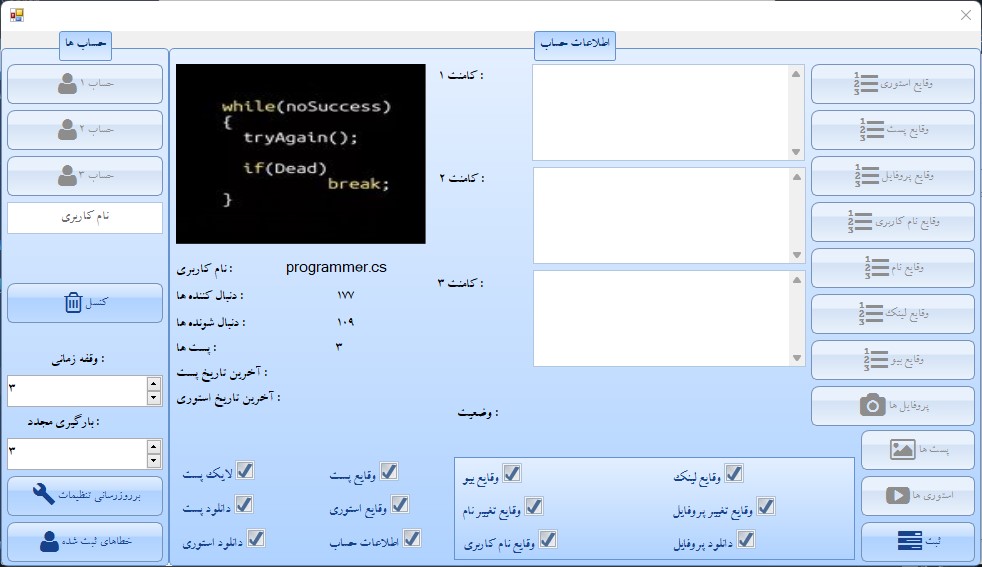The width and height of the screenshot is (982, 567).
Task: Decrease بارگیری مجدد value with down arrow
Action: (x=153, y=461)
